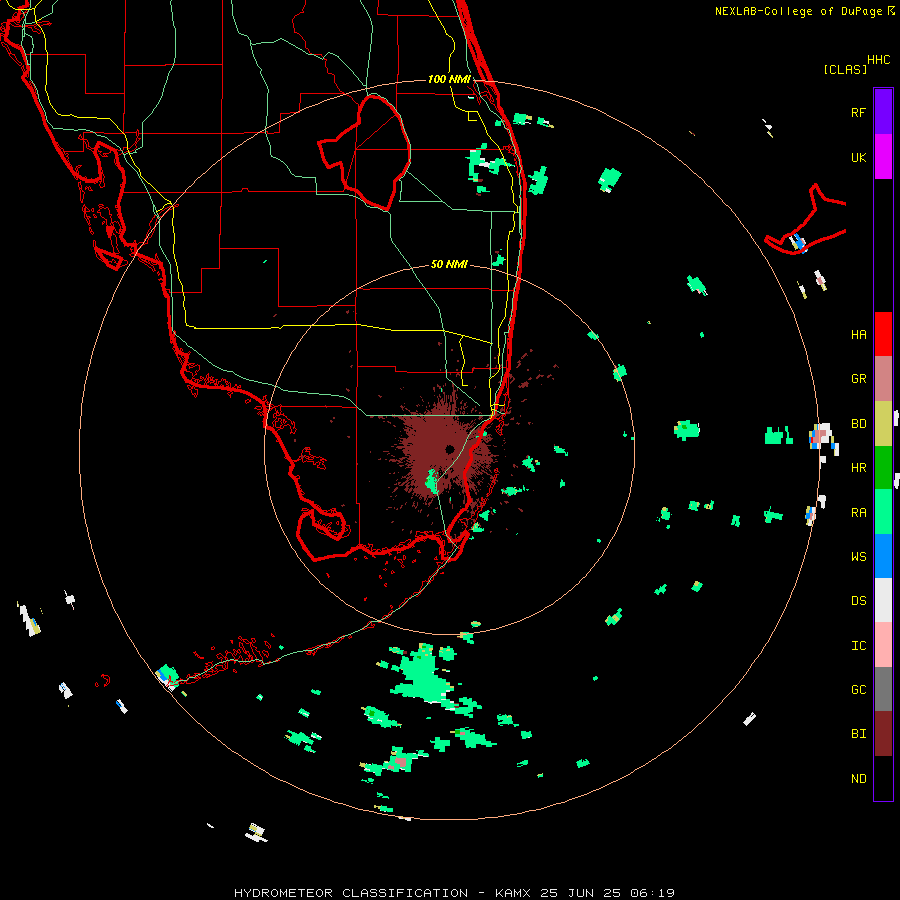Click the "BI" legend label
The width and height of the screenshot is (900, 900).
[858, 734]
